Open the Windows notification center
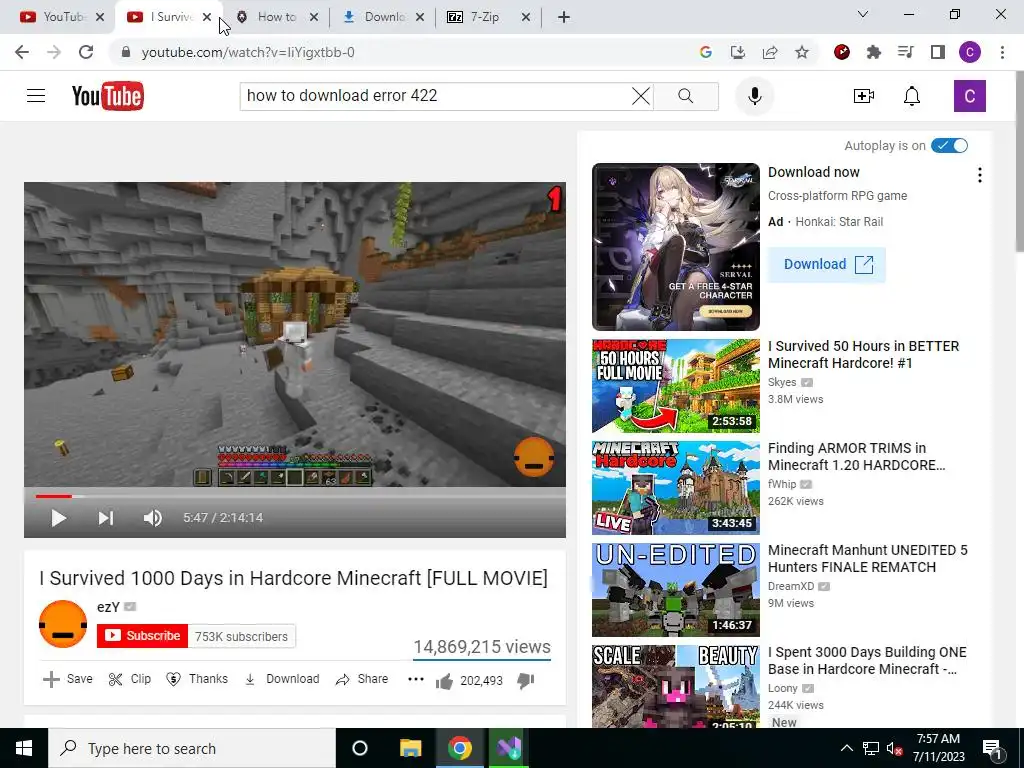 (x=993, y=748)
